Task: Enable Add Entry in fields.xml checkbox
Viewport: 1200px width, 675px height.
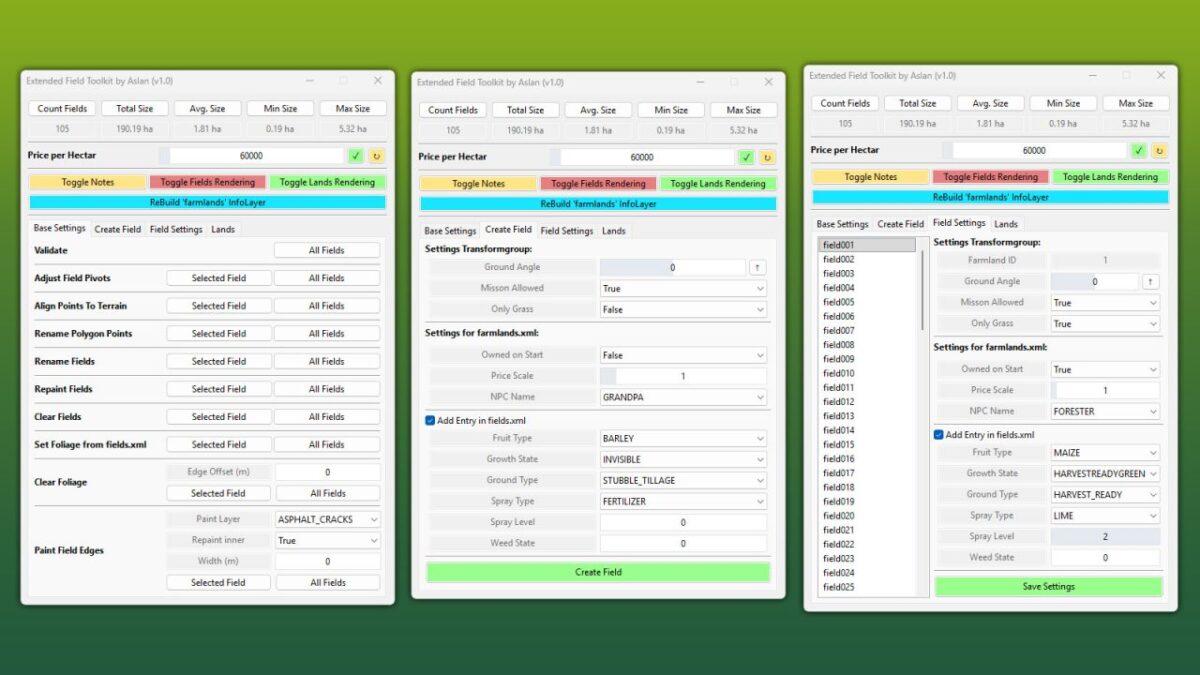Action: point(430,420)
